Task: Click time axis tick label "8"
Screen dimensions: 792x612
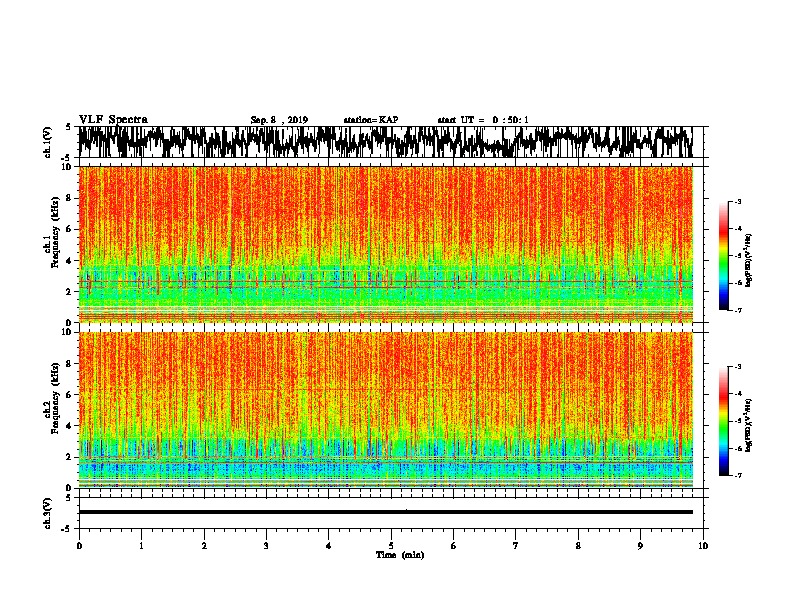Action: (578, 546)
